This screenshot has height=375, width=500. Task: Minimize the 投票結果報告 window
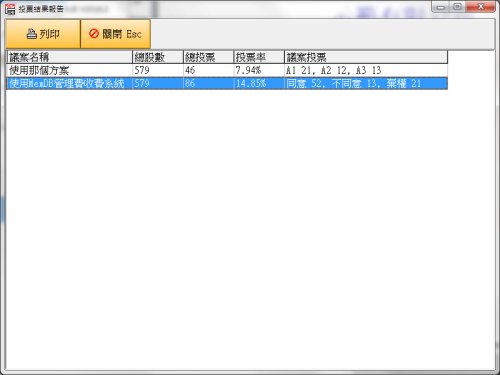pos(441,7)
